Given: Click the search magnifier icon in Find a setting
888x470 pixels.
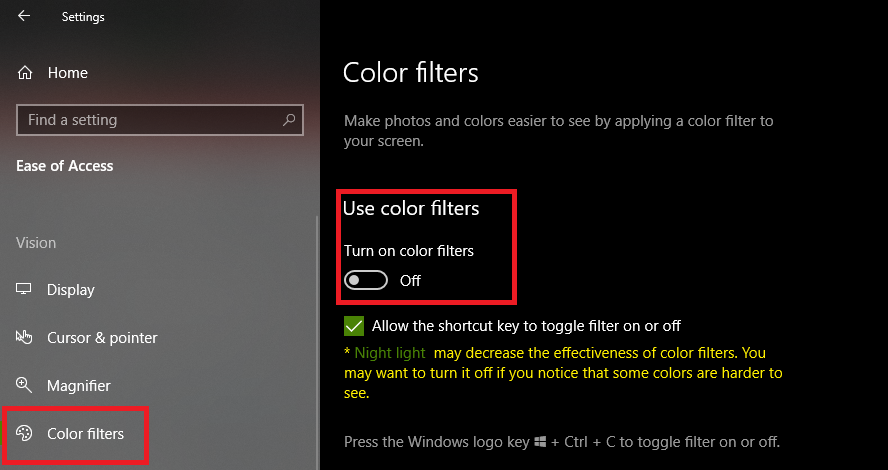Looking at the screenshot, I should (x=289, y=119).
